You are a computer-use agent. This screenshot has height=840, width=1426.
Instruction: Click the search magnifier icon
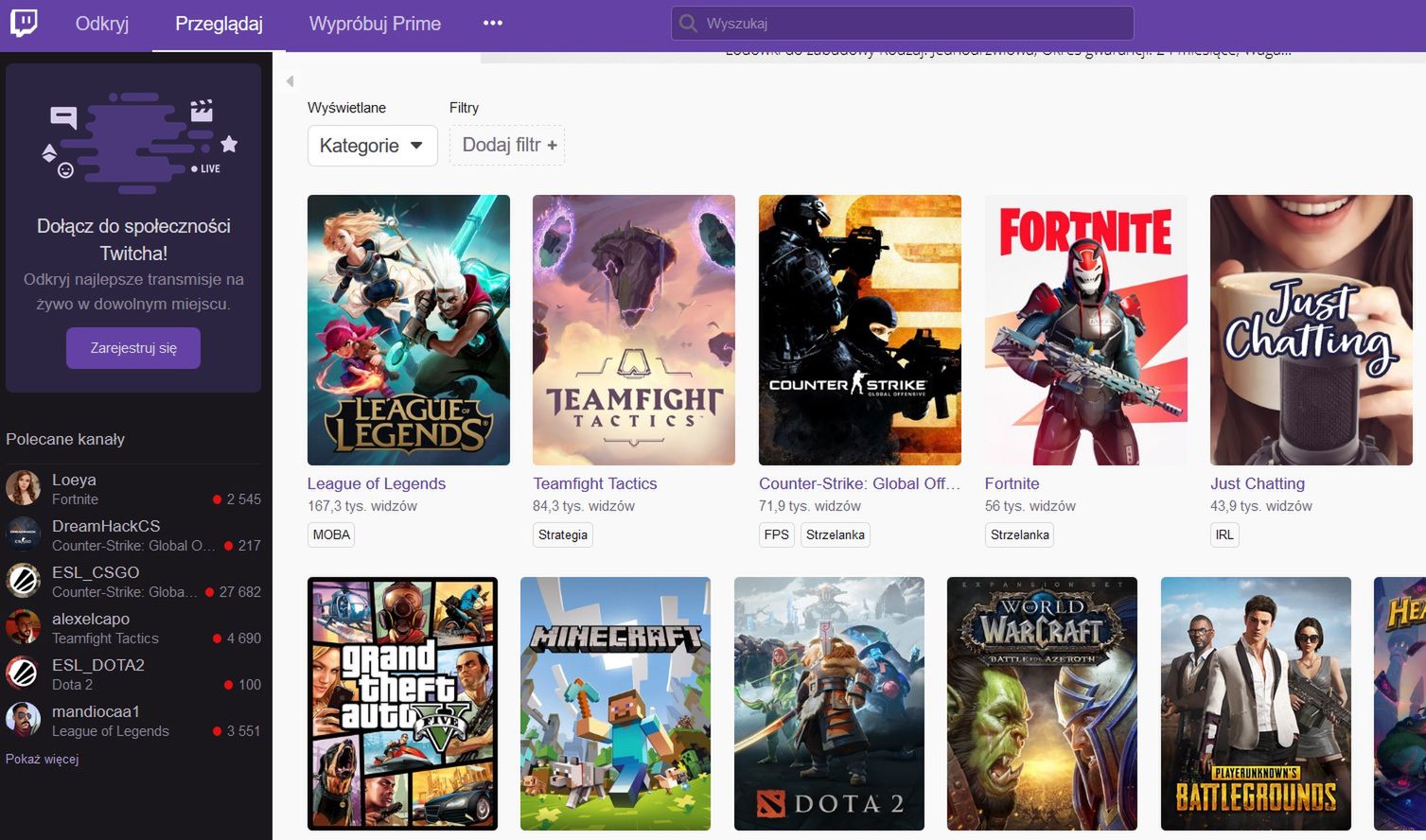(x=689, y=24)
